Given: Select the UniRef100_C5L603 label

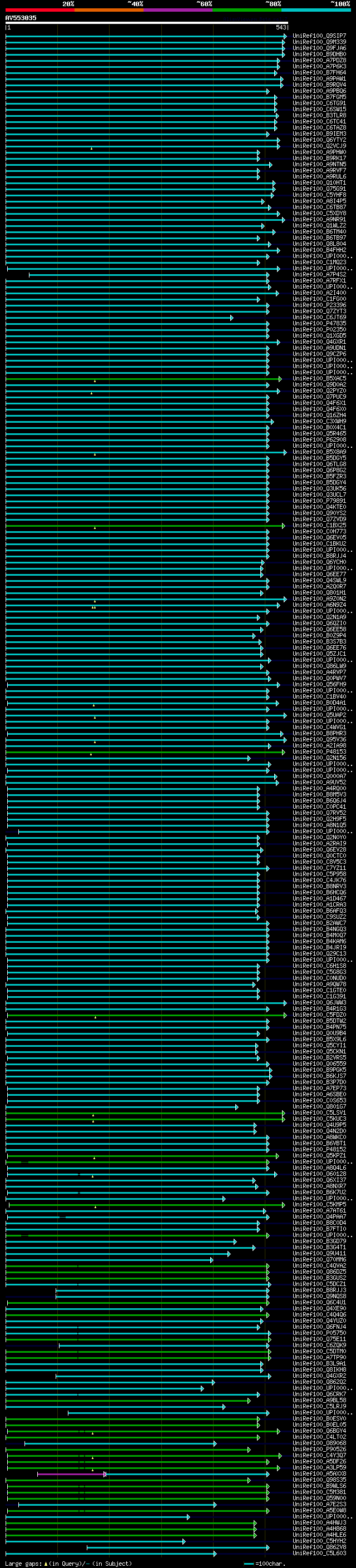Looking at the screenshot, I should [319, 1554].
